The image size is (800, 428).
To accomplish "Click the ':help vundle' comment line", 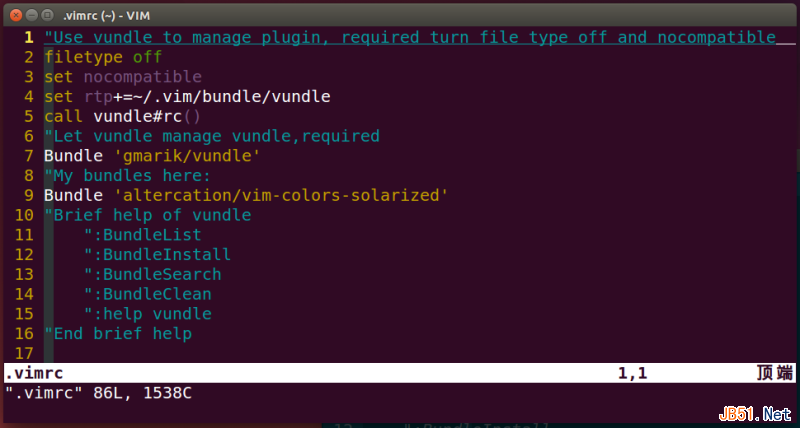I will tap(147, 314).
